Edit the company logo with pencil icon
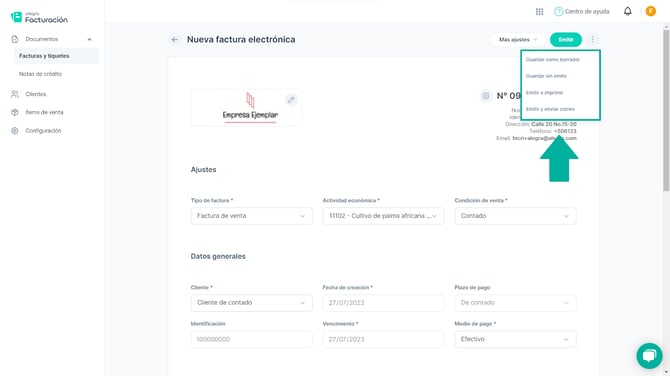This screenshot has width=670, height=376. coord(291,100)
